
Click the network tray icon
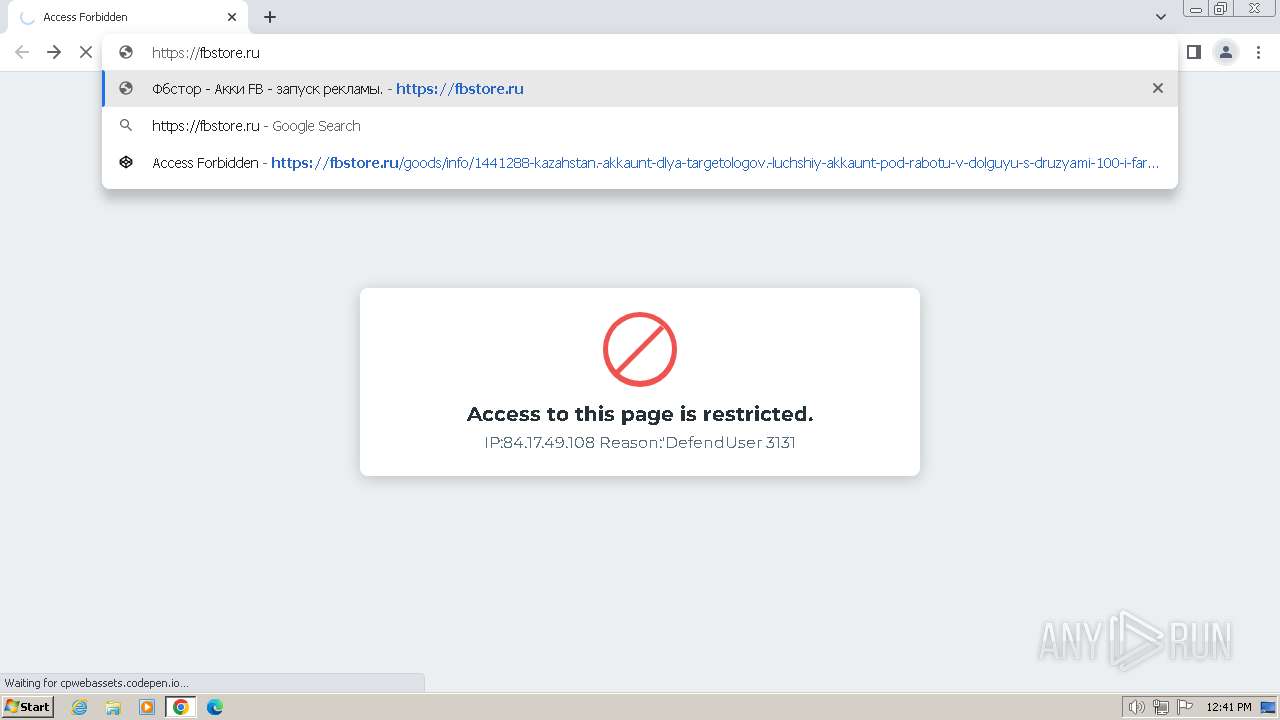coord(1161,707)
